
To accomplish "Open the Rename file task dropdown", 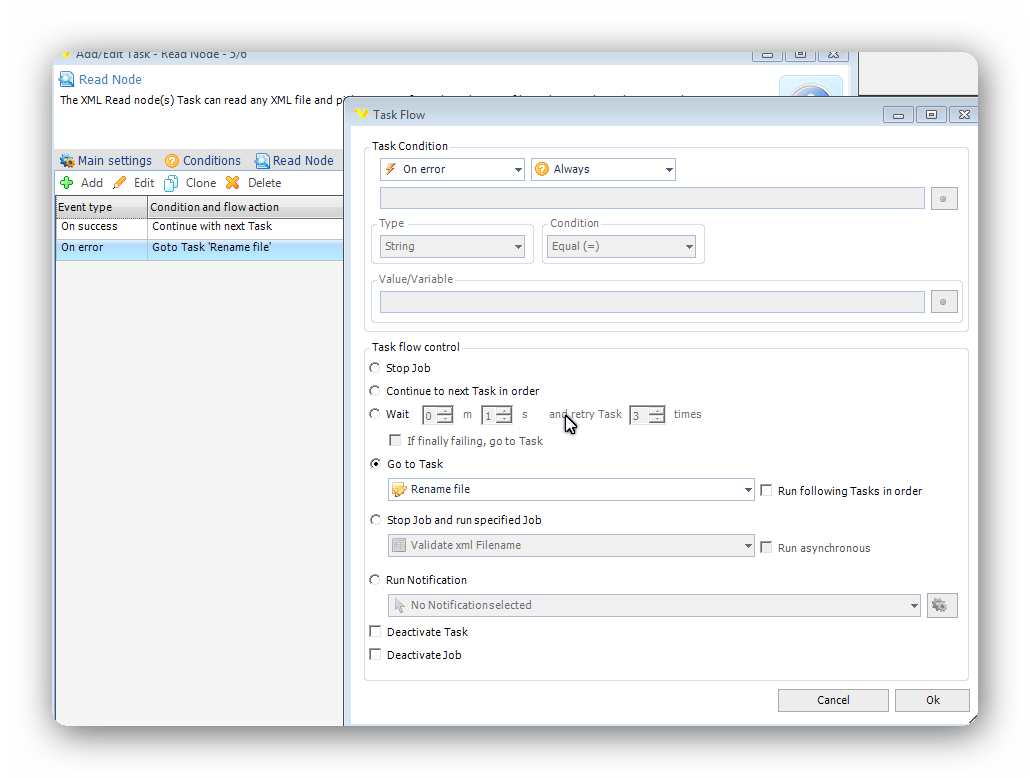I will (571, 490).
